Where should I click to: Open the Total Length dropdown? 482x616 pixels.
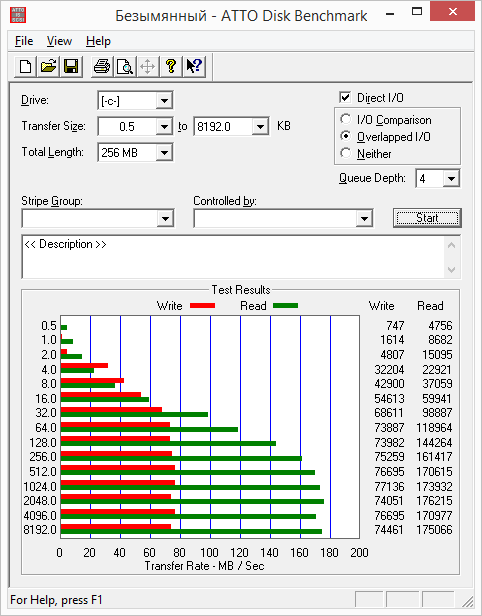[x=164, y=152]
